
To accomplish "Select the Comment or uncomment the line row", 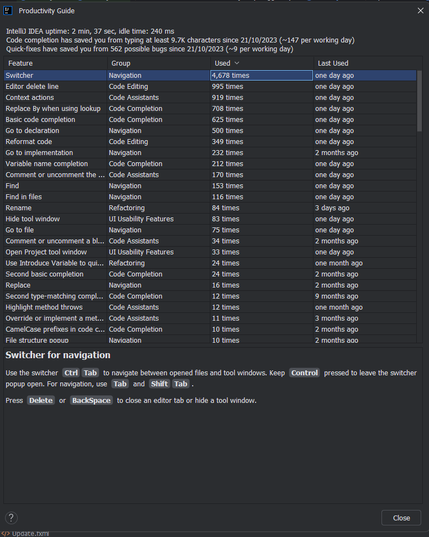I will point(210,175).
